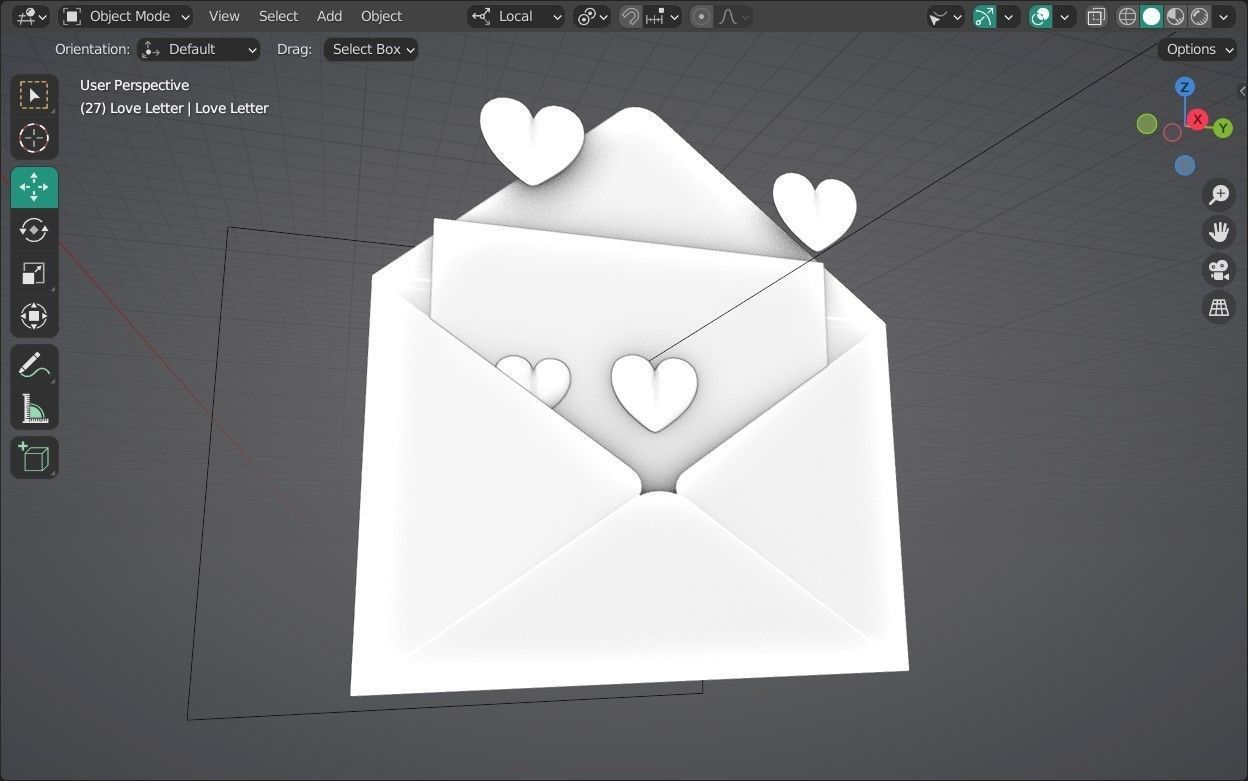Screen dimensions: 1248x781
Task: Open the gizmo settings dropdown arrow
Action: tap(1010, 16)
